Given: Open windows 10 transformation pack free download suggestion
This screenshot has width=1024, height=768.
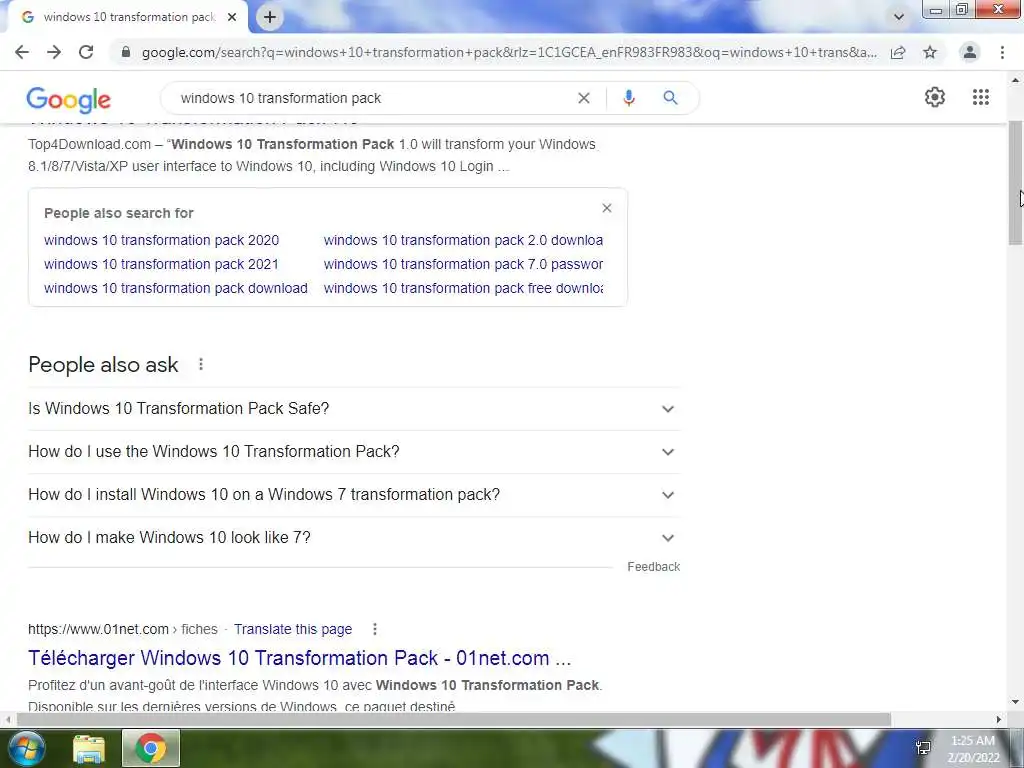Looking at the screenshot, I should point(463,288).
